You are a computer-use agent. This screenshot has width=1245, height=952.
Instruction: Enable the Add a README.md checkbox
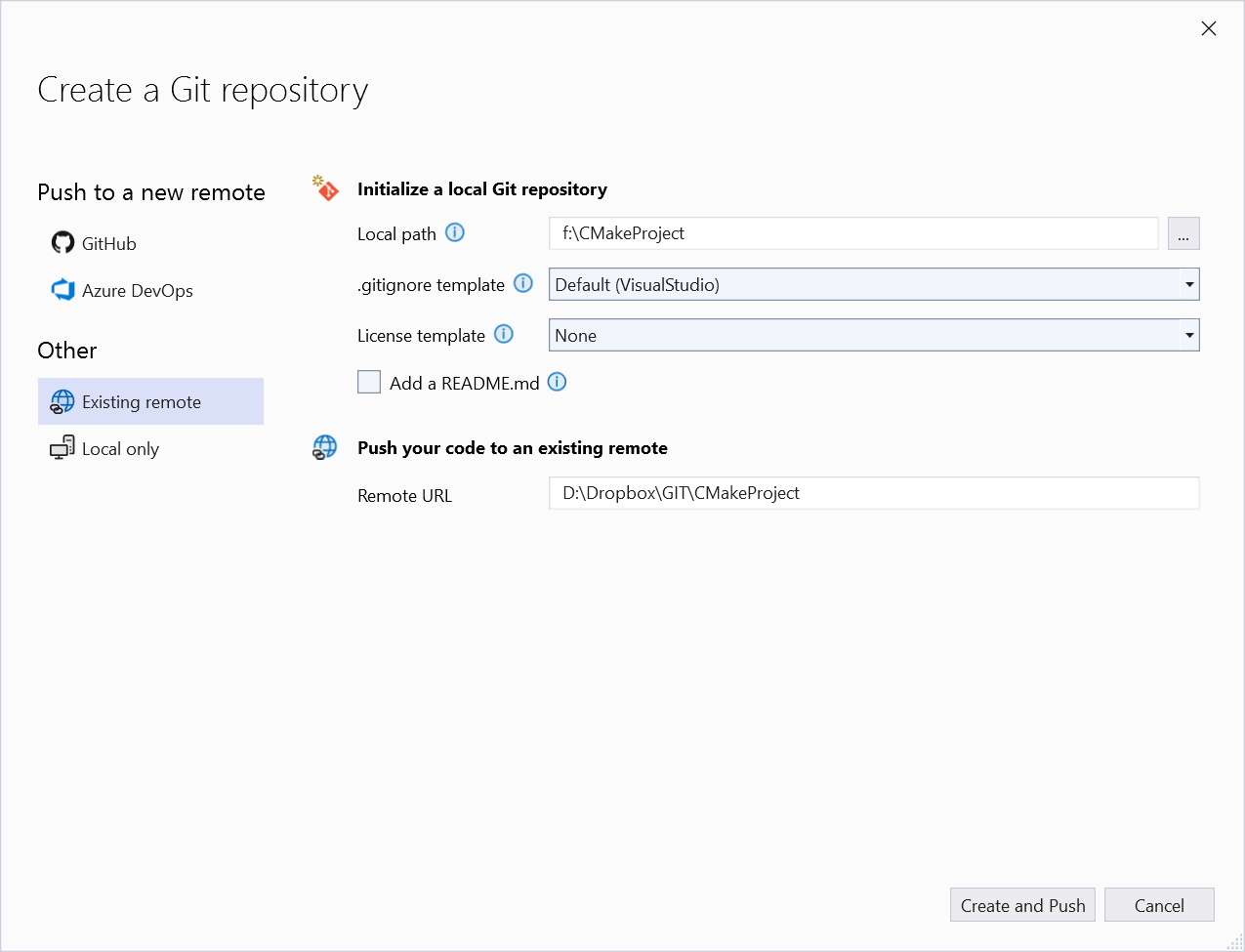click(369, 382)
